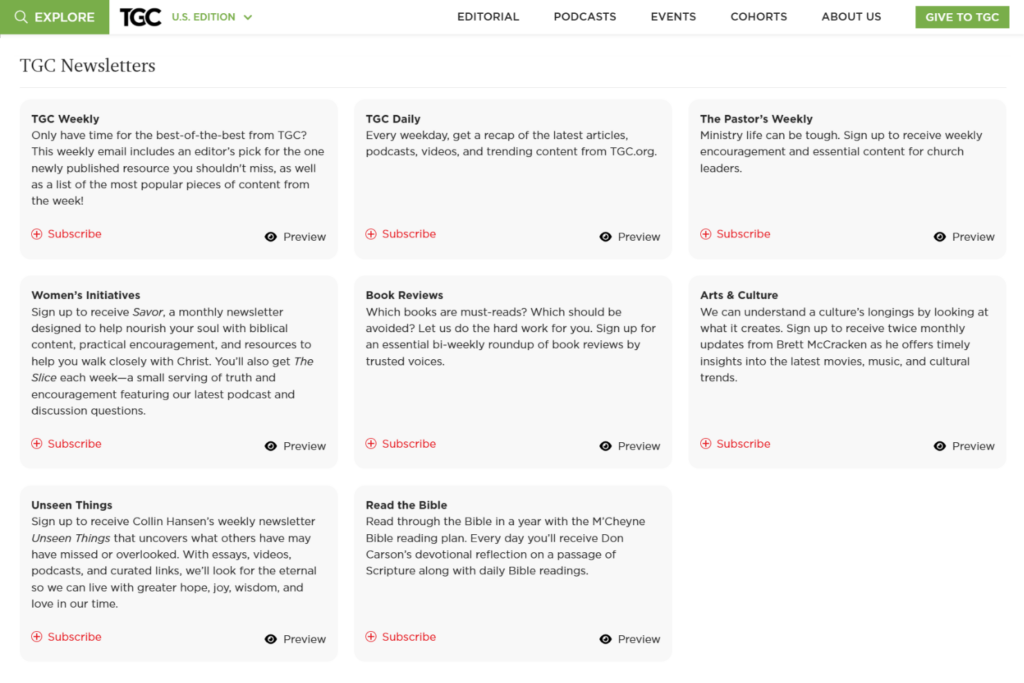
Task: Open the Cohorts menu
Action: click(759, 17)
